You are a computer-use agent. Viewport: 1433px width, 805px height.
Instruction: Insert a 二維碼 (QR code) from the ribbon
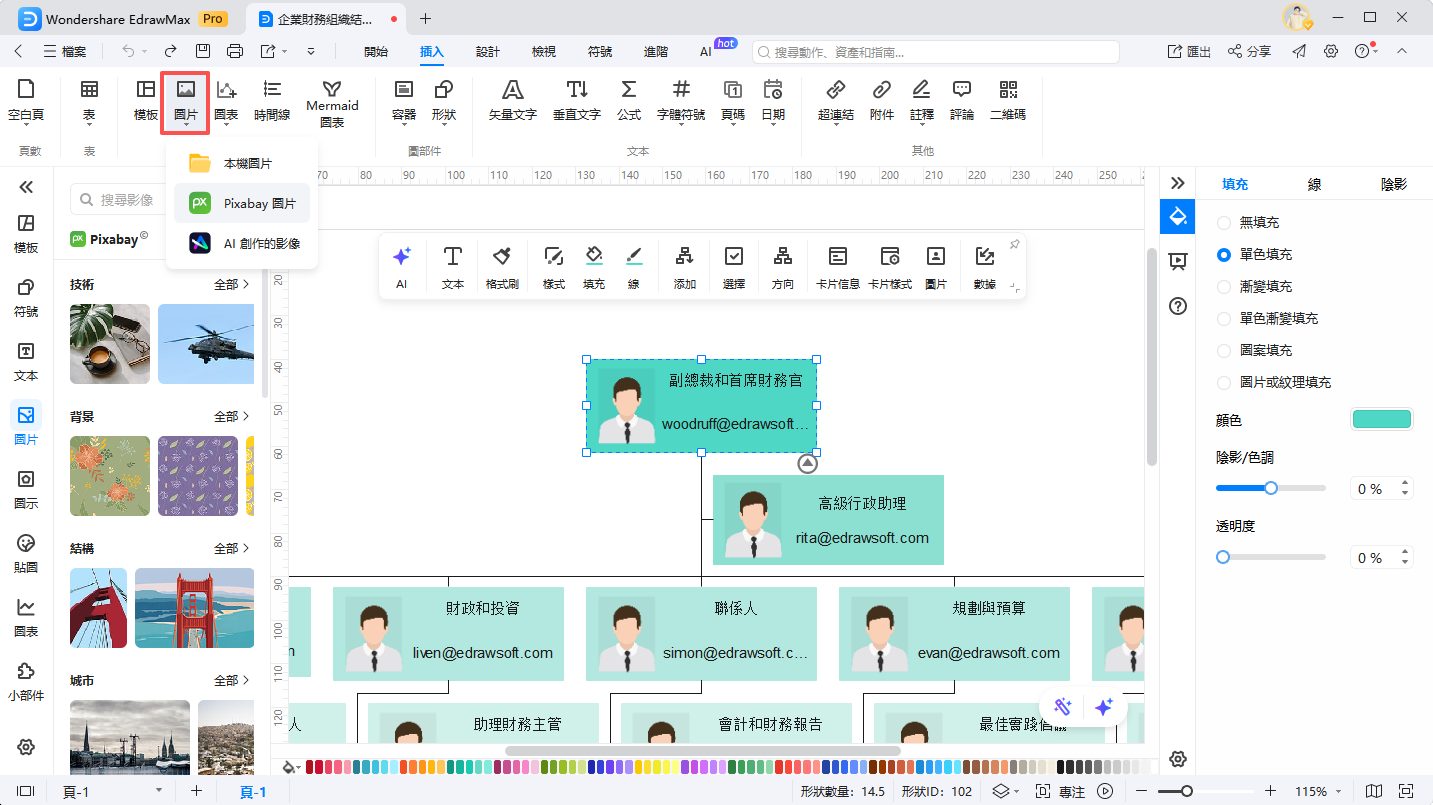coord(1007,100)
